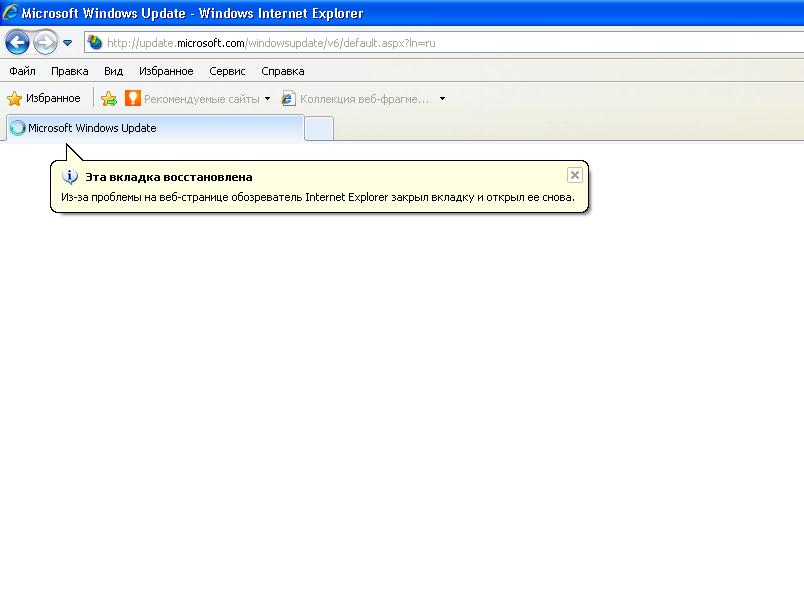This screenshot has width=804, height=605.
Task: Expand the Коллекция веб-фрагме... dropdown arrow
Action: (x=442, y=98)
